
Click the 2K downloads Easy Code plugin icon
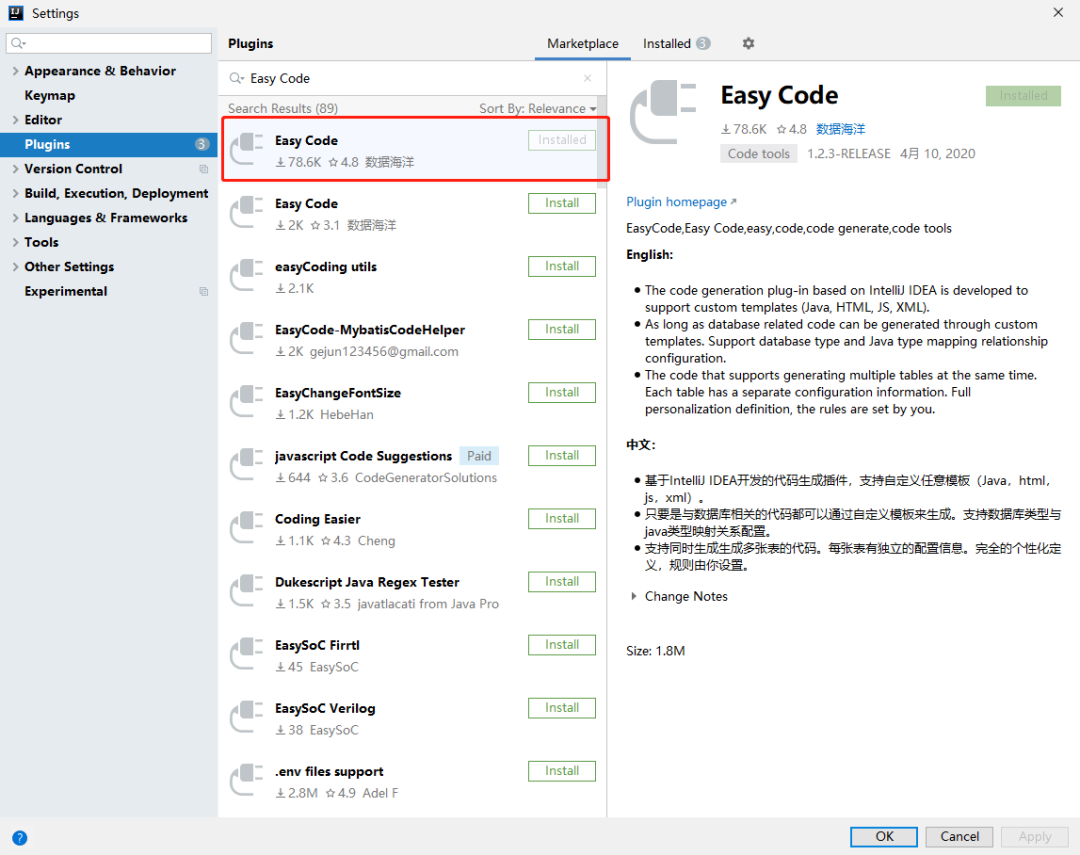pos(247,214)
